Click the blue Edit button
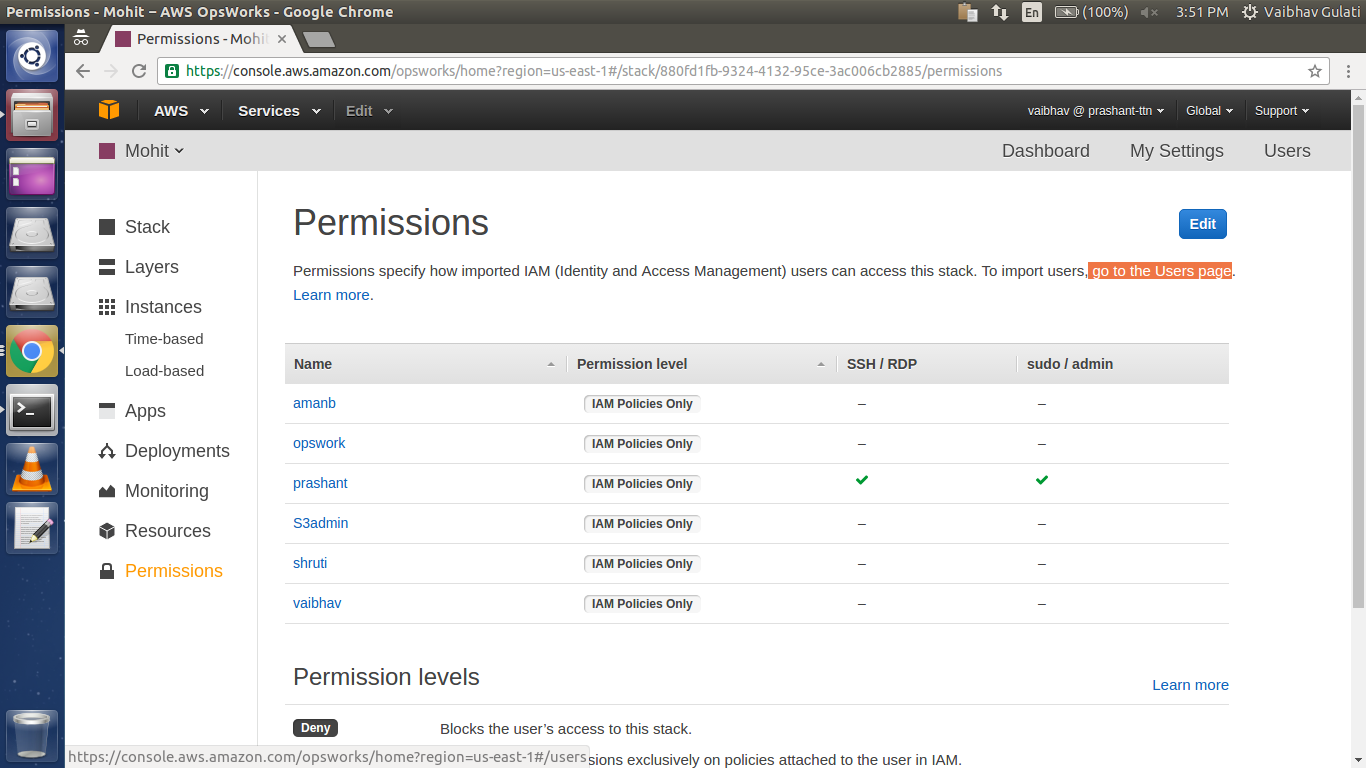The height and width of the screenshot is (768, 1366). pyautogui.click(x=1203, y=224)
